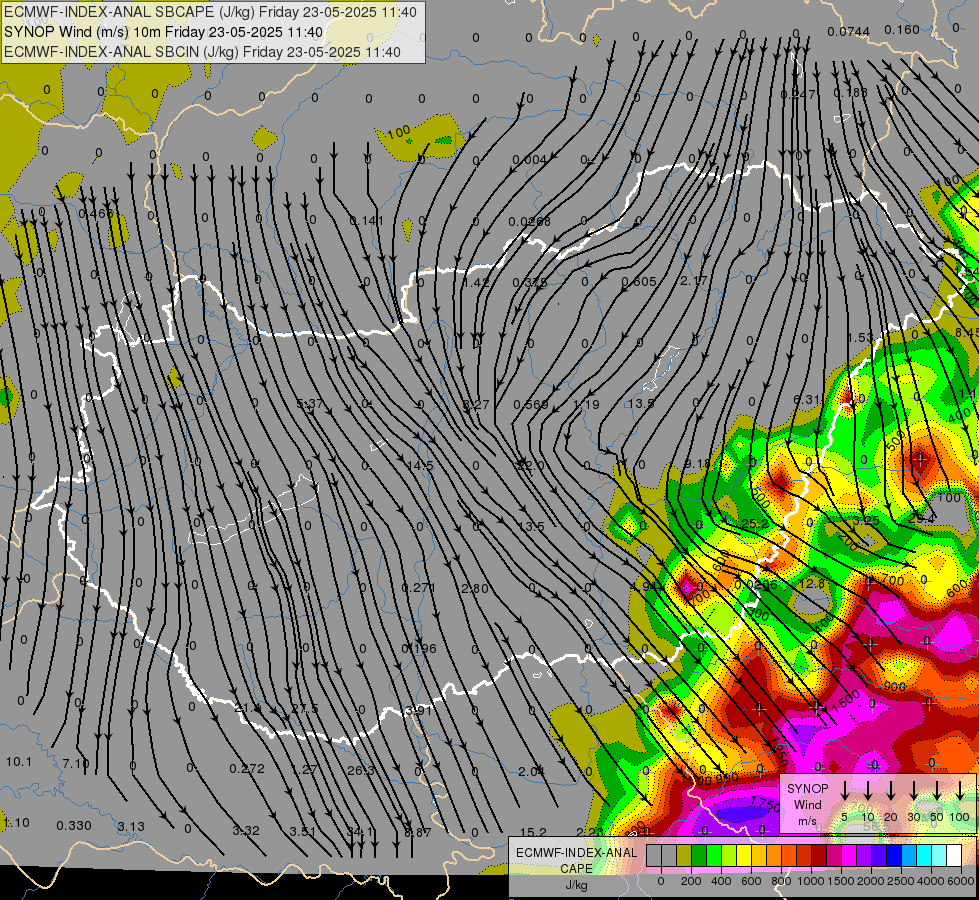Screen dimensions: 979x900
Task: Select the ECMWF-INDEX-ANAL SBCAPE title line
Action: pos(210,12)
